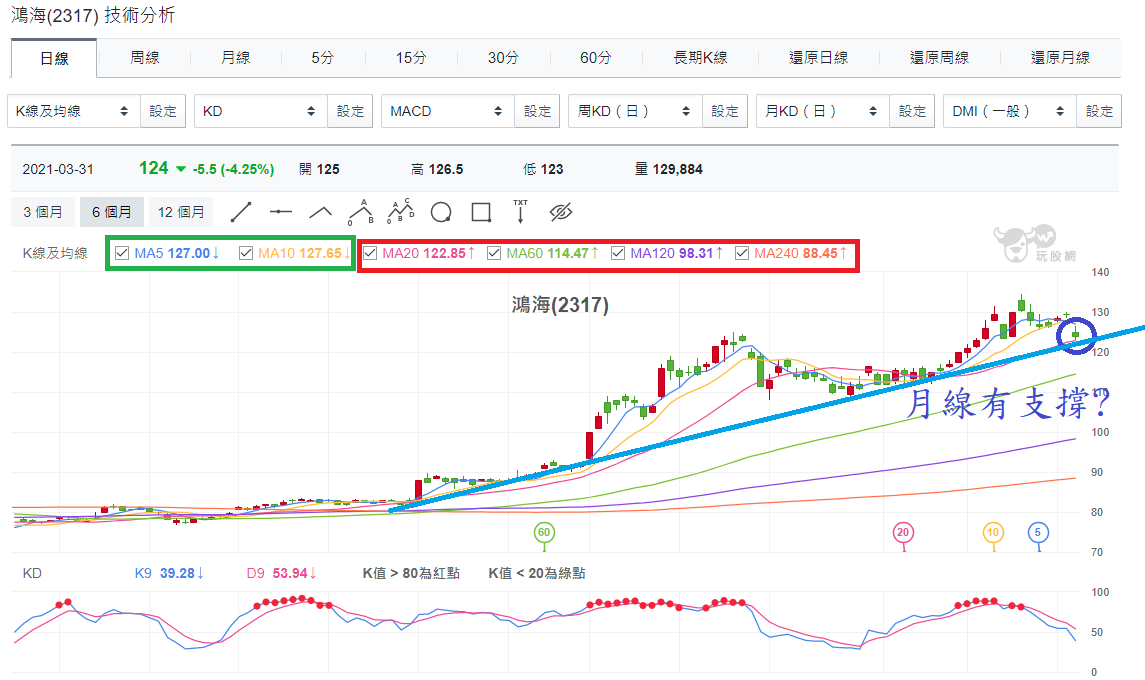The width and height of the screenshot is (1145, 680).
Task: Click the MA5 marker on chart axis
Action: (x=1038, y=532)
